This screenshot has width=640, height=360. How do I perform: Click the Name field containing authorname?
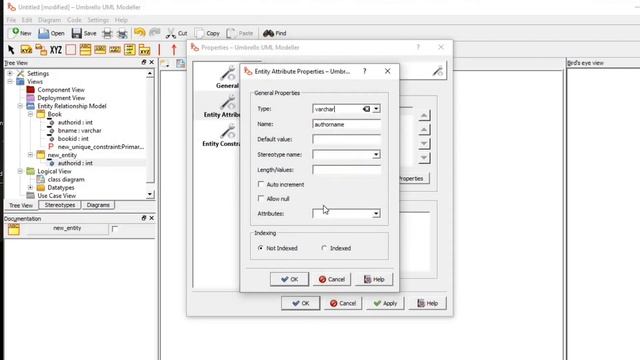[x=347, y=124]
